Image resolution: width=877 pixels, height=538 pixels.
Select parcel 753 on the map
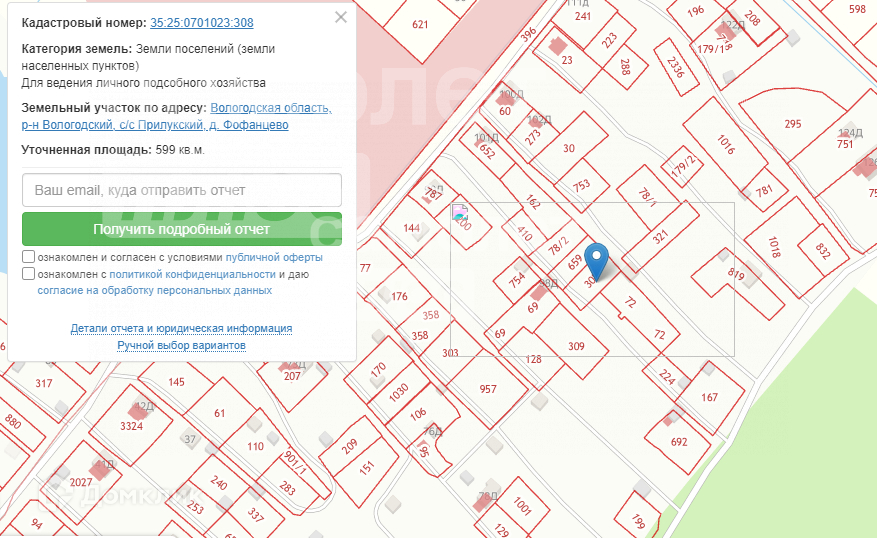(x=582, y=185)
